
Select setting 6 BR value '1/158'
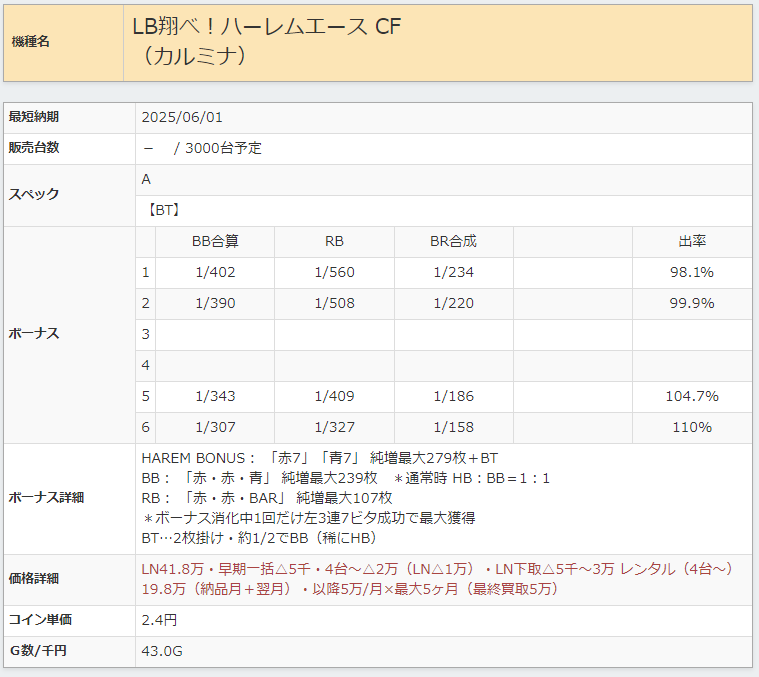click(454, 427)
